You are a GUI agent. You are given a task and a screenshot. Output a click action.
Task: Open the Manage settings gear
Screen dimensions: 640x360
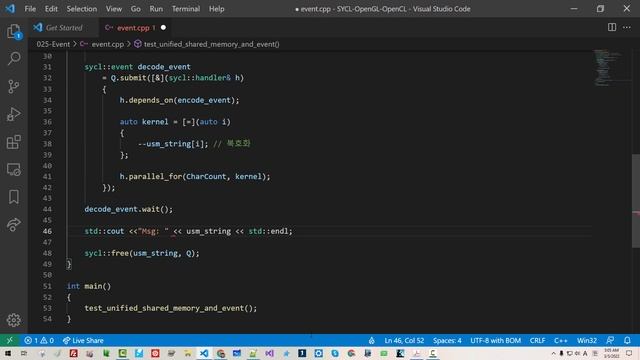click(x=13, y=320)
